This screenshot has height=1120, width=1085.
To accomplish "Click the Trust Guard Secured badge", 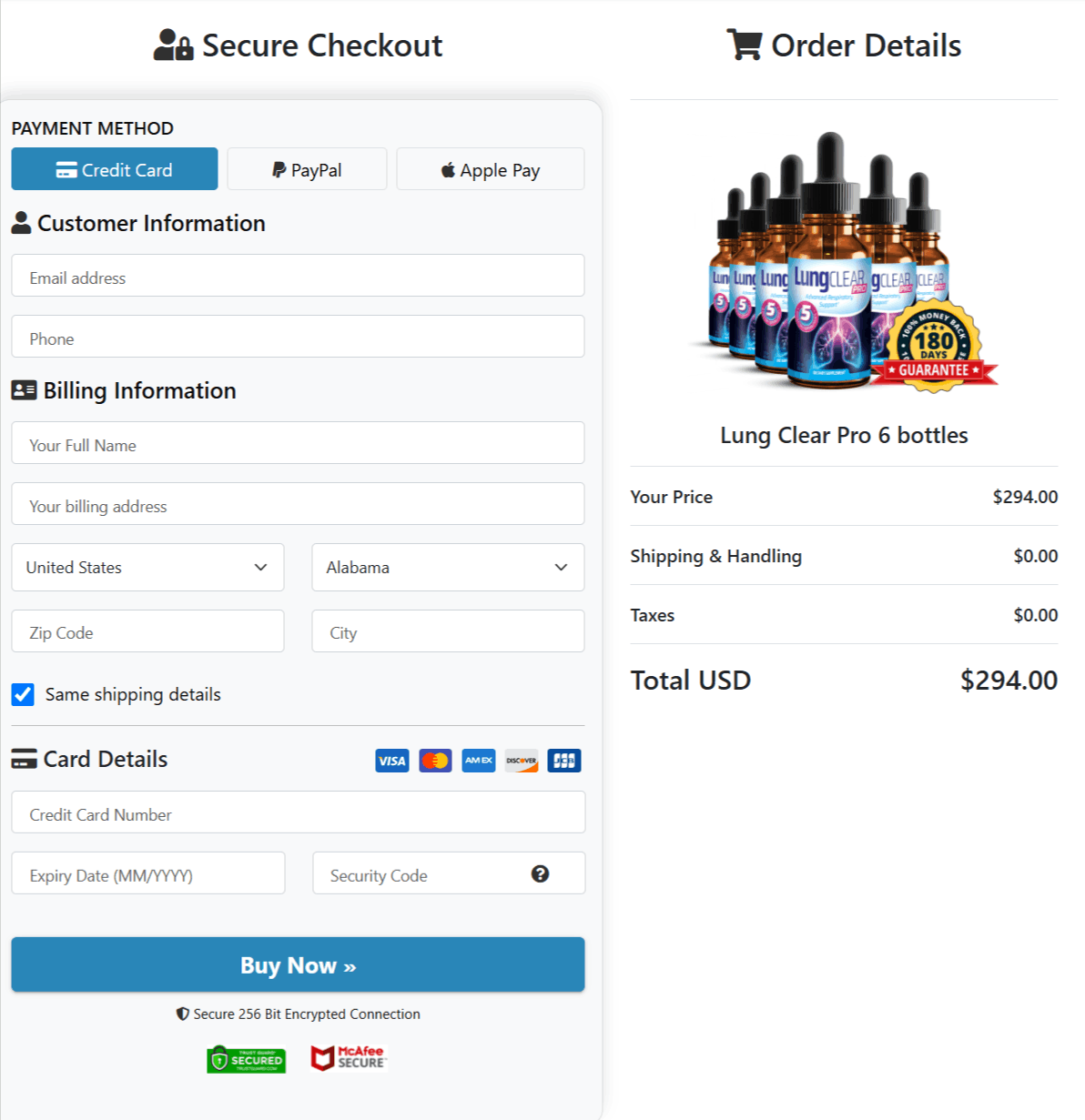I will click(x=245, y=1058).
